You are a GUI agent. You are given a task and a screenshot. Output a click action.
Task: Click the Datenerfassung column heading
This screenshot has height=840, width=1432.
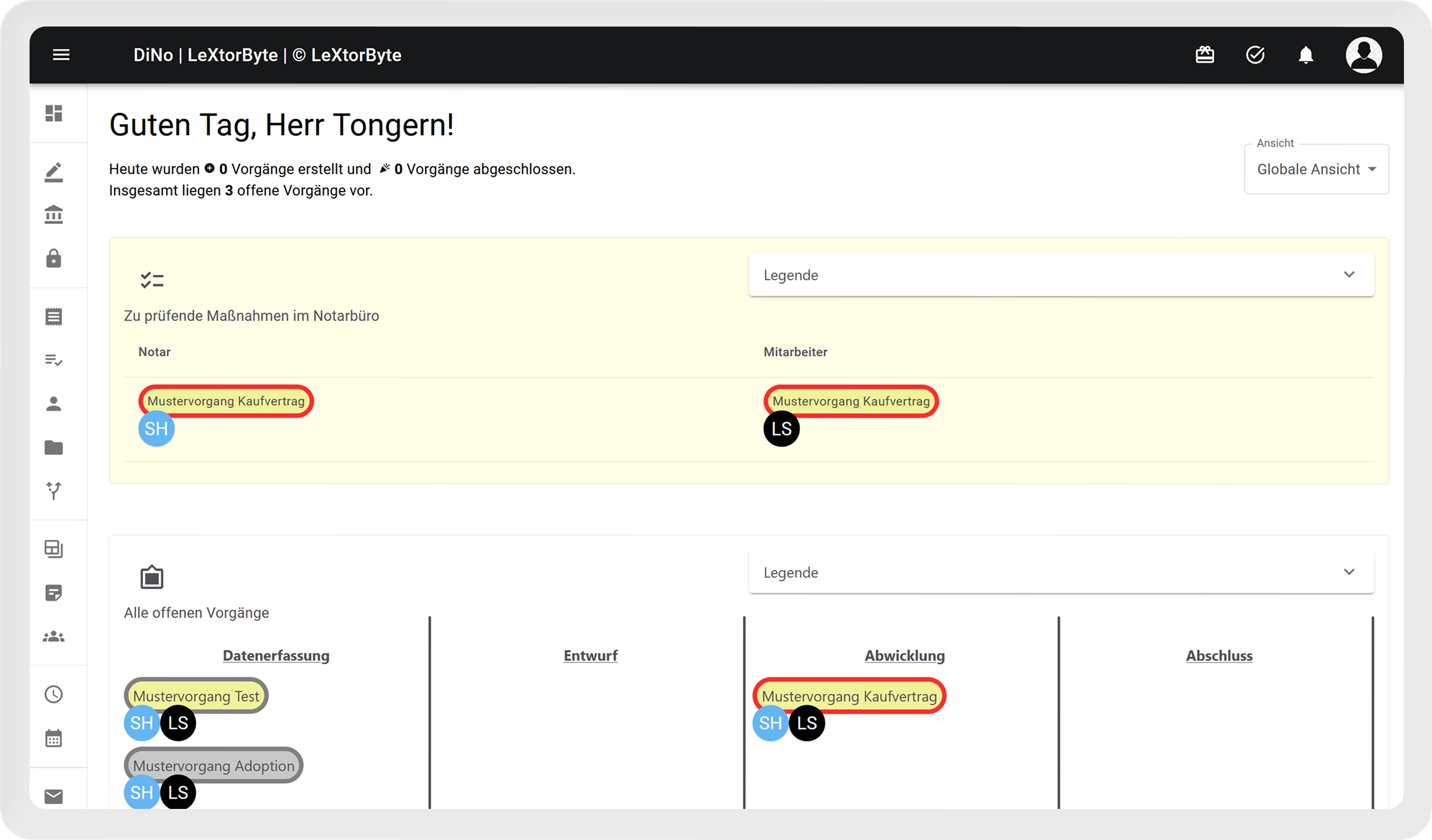[x=275, y=655]
